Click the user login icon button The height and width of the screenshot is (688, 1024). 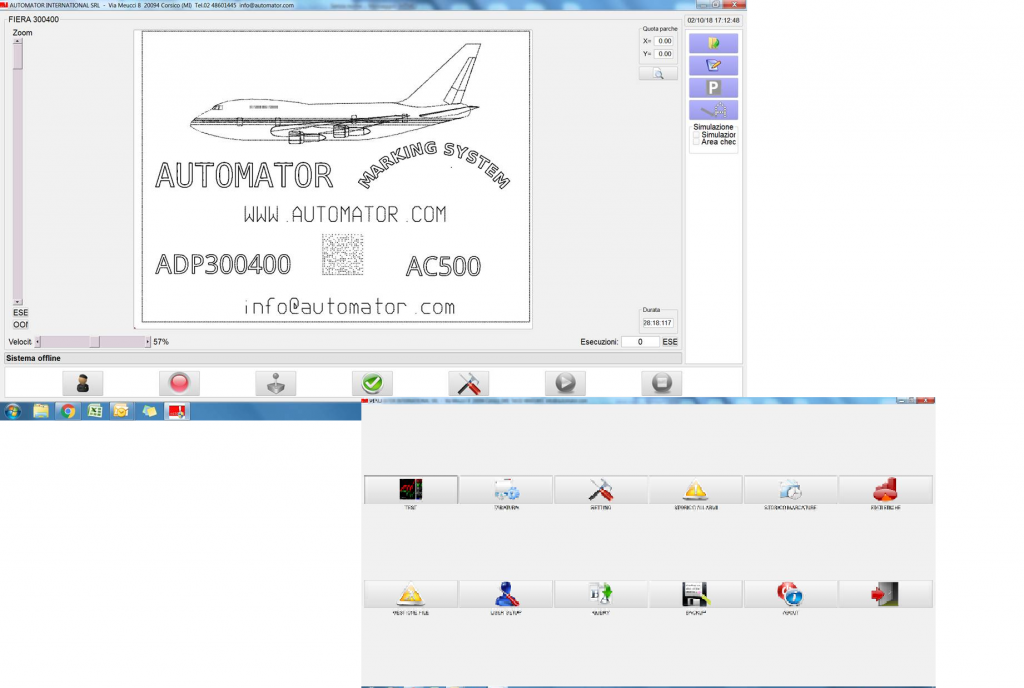tap(83, 383)
